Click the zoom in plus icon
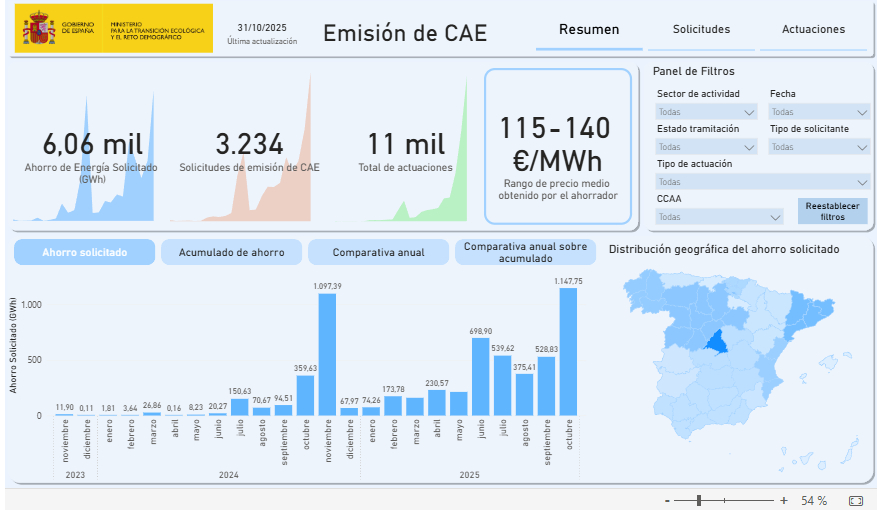This screenshot has width=878, height=510. point(784,500)
